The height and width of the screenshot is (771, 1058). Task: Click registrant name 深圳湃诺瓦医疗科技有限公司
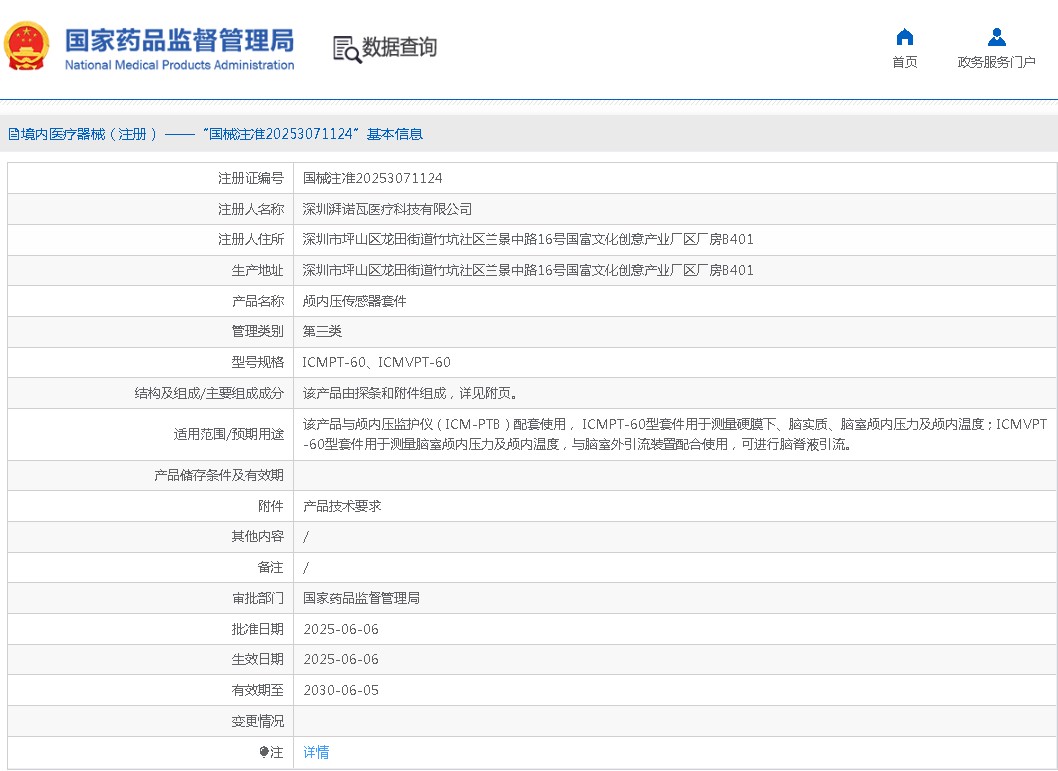coord(387,209)
